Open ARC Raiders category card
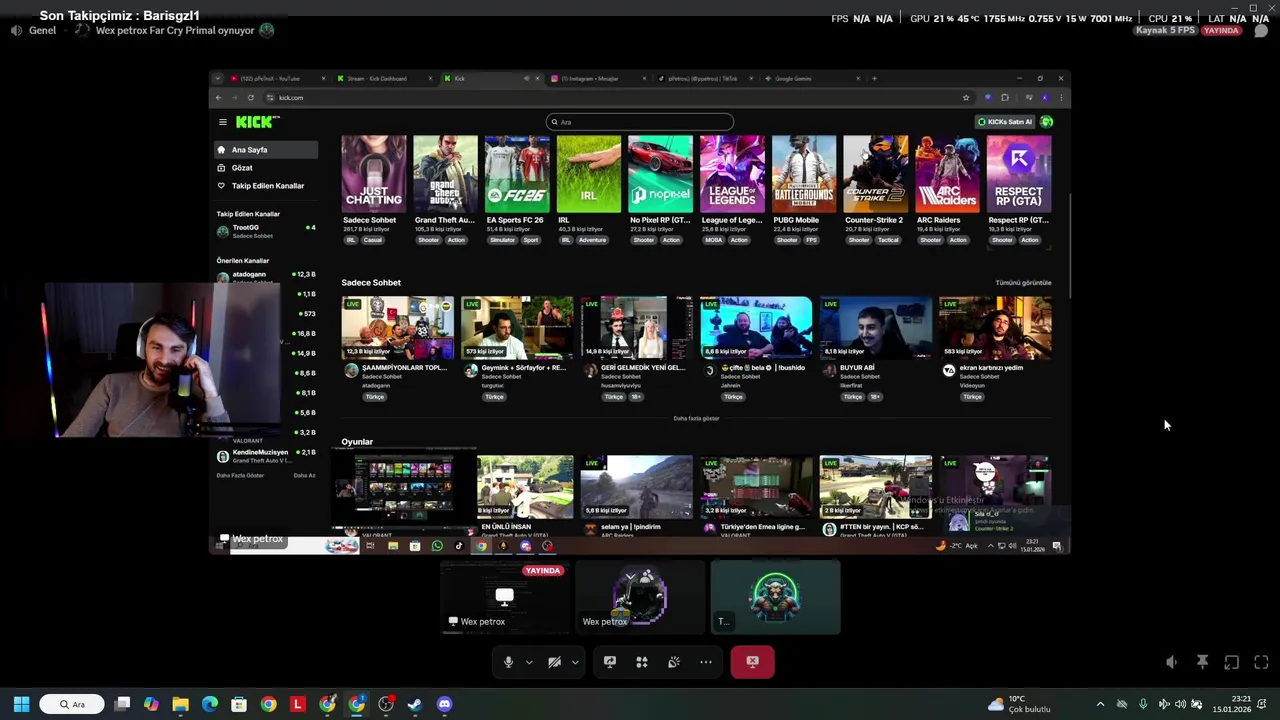The height and width of the screenshot is (720, 1280). point(947,190)
